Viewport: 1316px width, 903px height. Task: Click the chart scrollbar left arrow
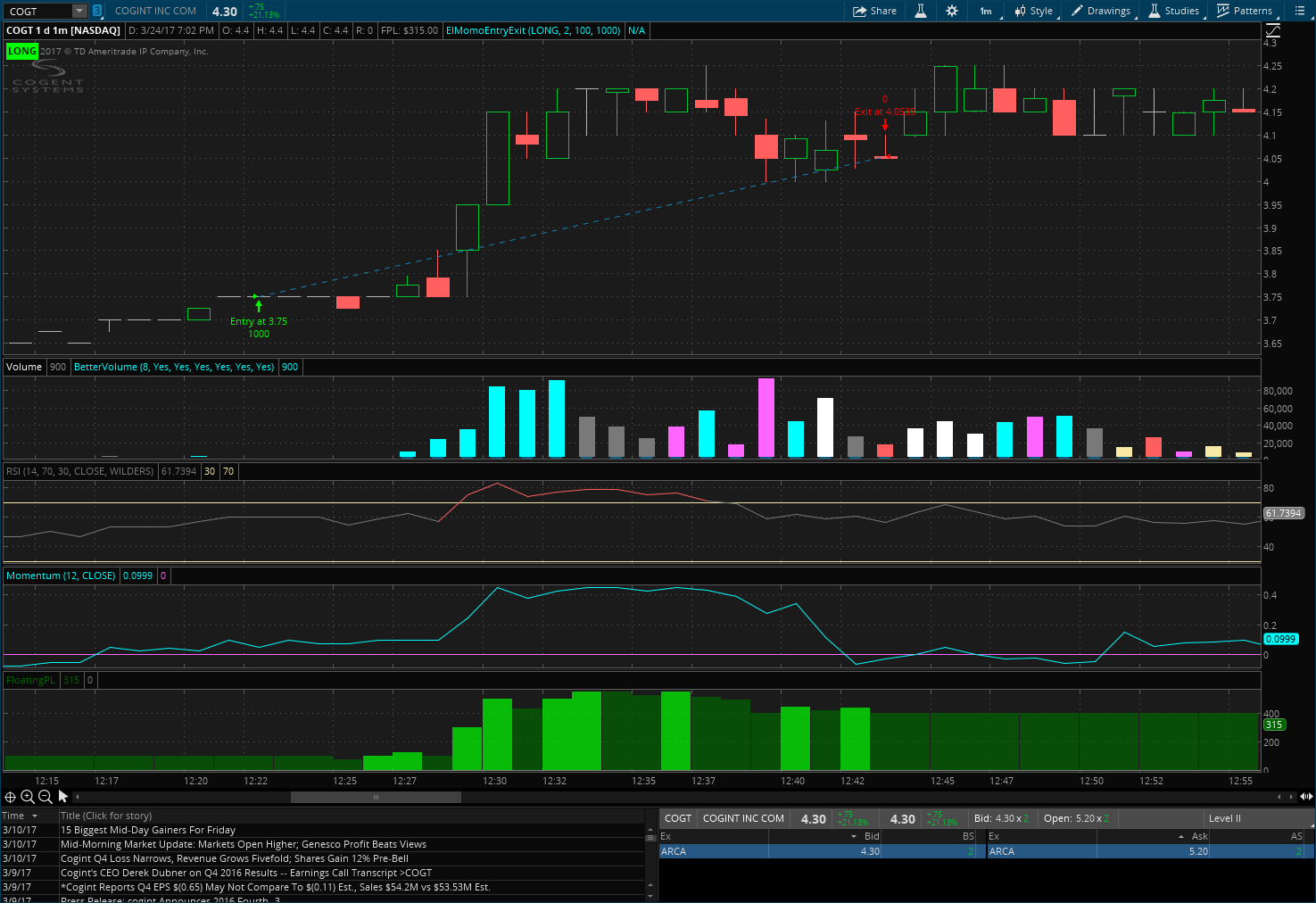click(78, 797)
